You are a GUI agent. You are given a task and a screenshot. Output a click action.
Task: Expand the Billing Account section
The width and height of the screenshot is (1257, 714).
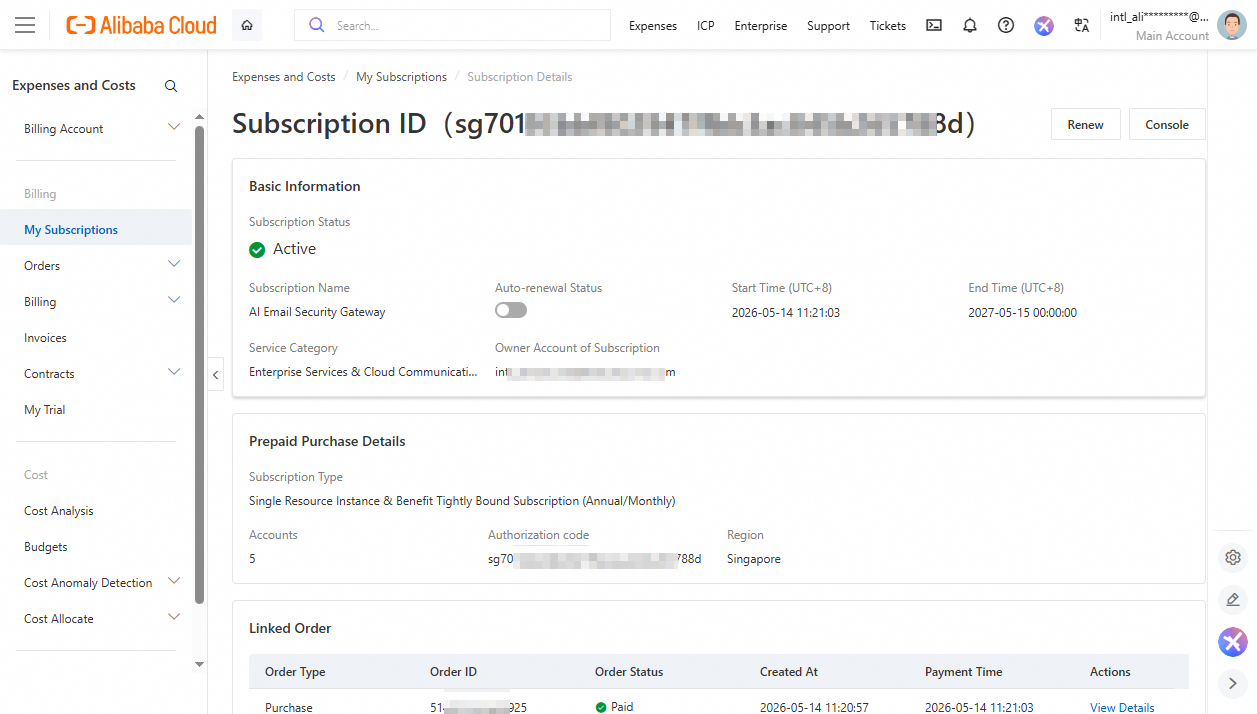click(x=174, y=127)
